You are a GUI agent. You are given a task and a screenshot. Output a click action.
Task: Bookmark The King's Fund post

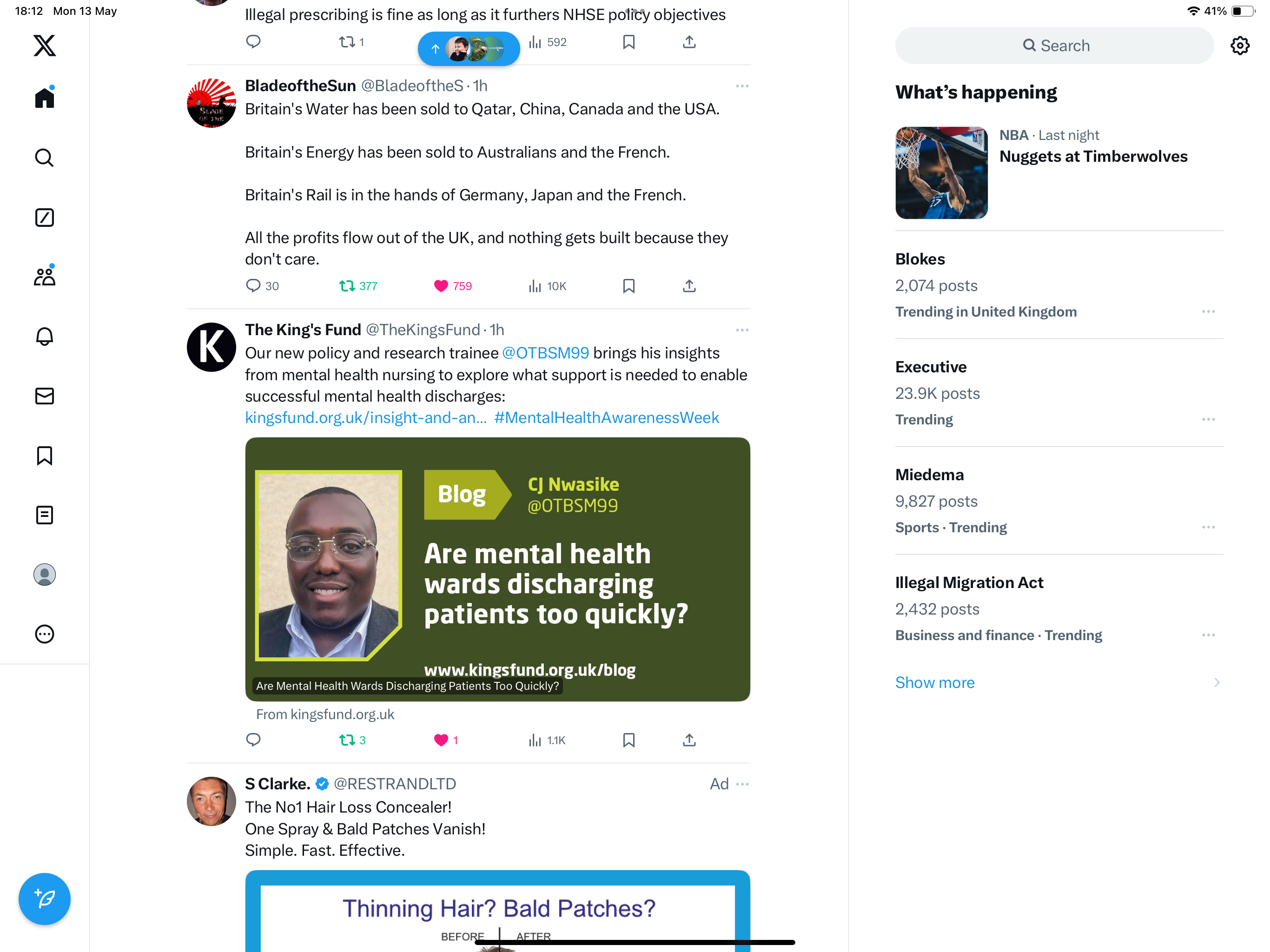click(x=628, y=740)
